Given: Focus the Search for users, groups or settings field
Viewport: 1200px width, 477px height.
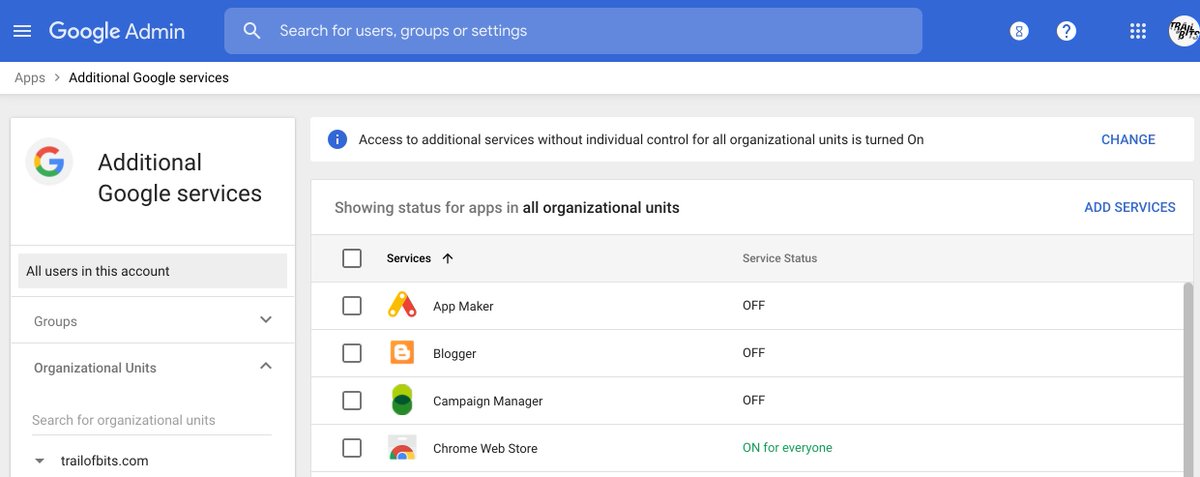Looking at the screenshot, I should (x=573, y=31).
